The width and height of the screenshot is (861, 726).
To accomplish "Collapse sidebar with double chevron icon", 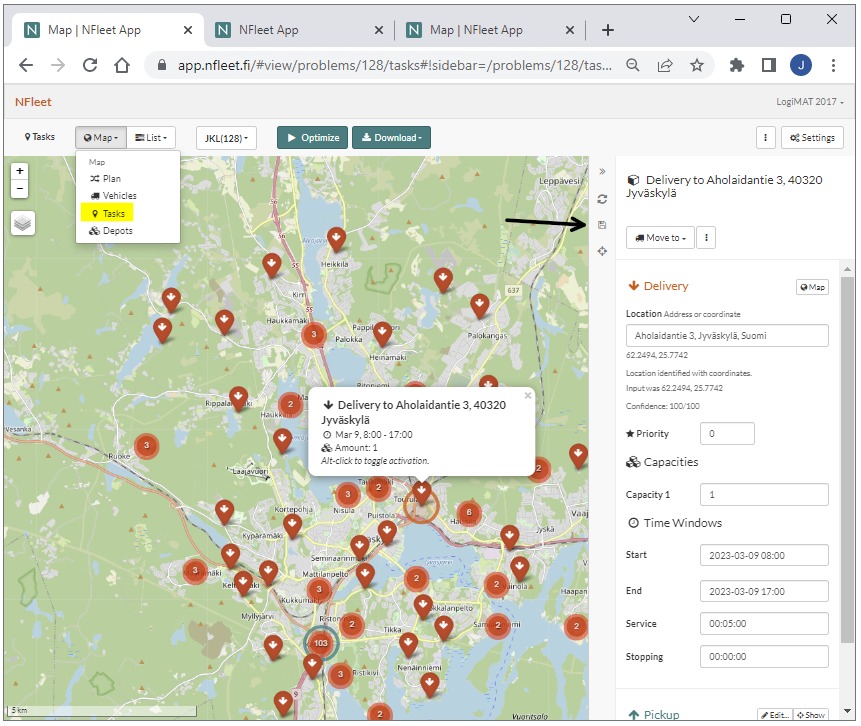I will click(602, 171).
